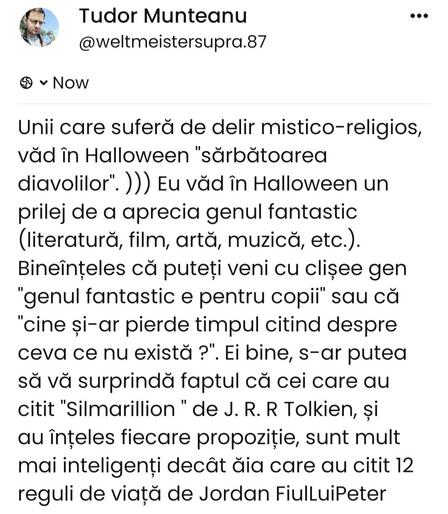This screenshot has height=514, width=448.
Task: Click the word "Silmarillion" in the post
Action: [x=121, y=409]
